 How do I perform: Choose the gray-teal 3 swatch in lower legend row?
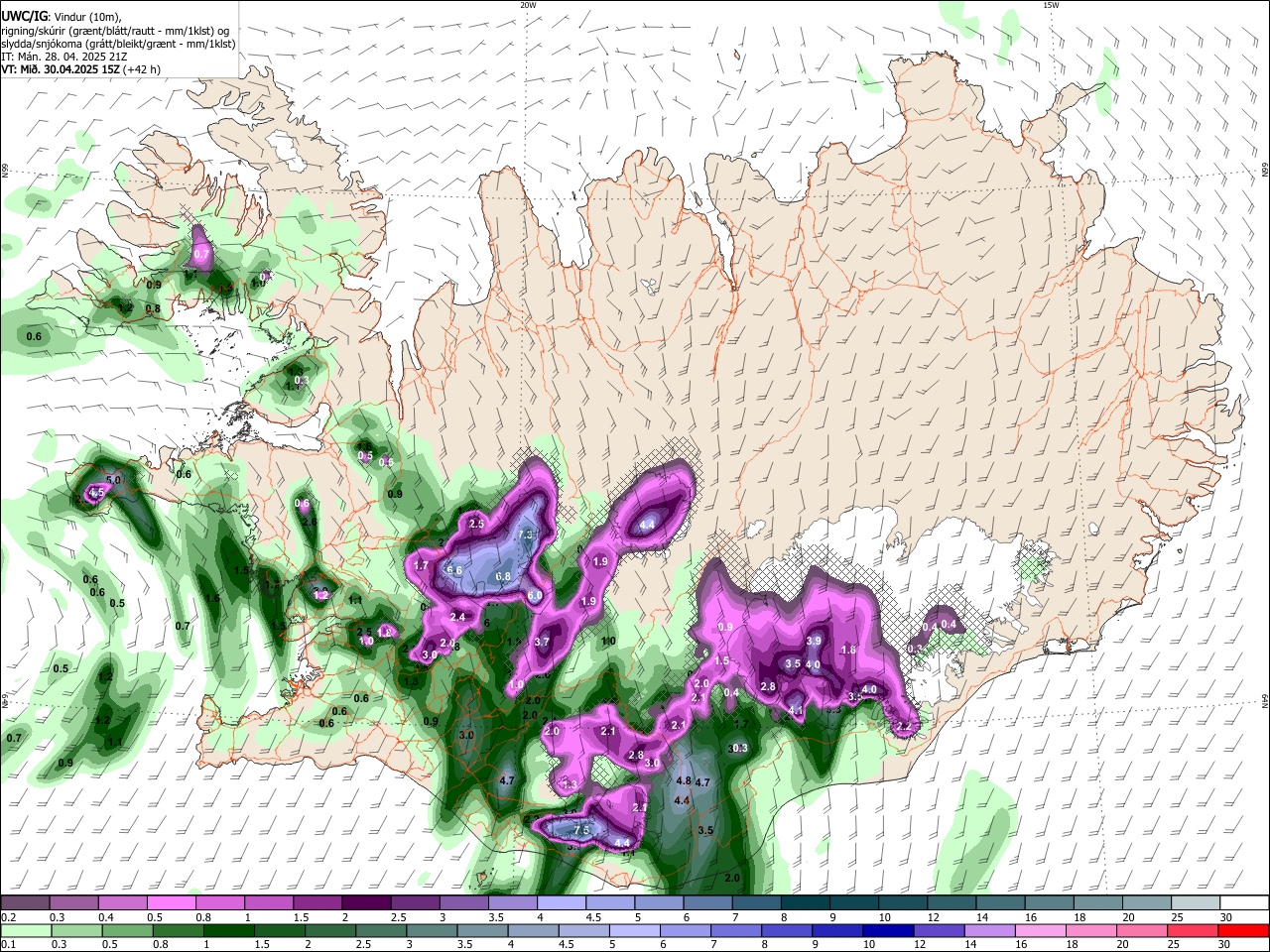pyautogui.click(x=432, y=930)
